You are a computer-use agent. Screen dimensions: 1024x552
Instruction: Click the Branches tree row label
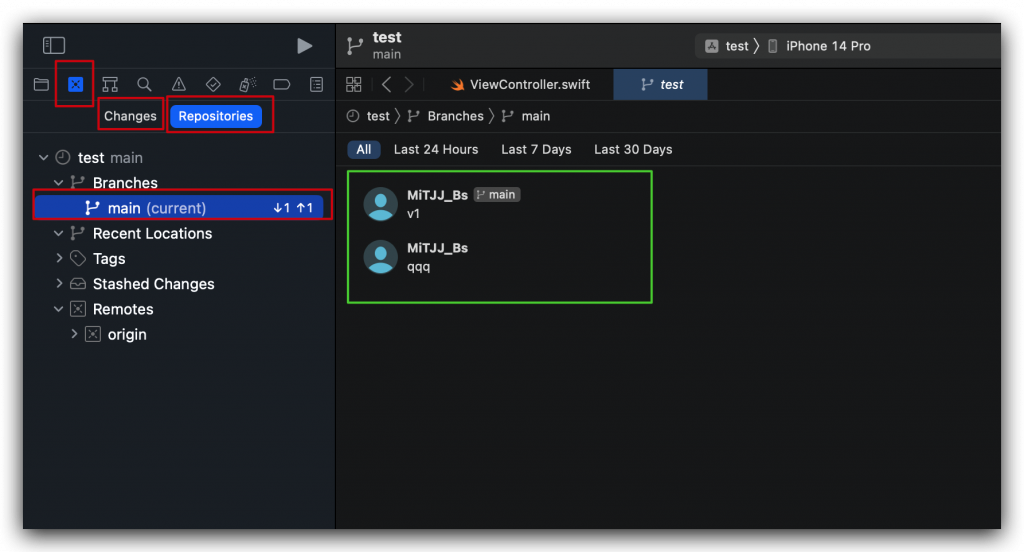pyautogui.click(x=125, y=183)
